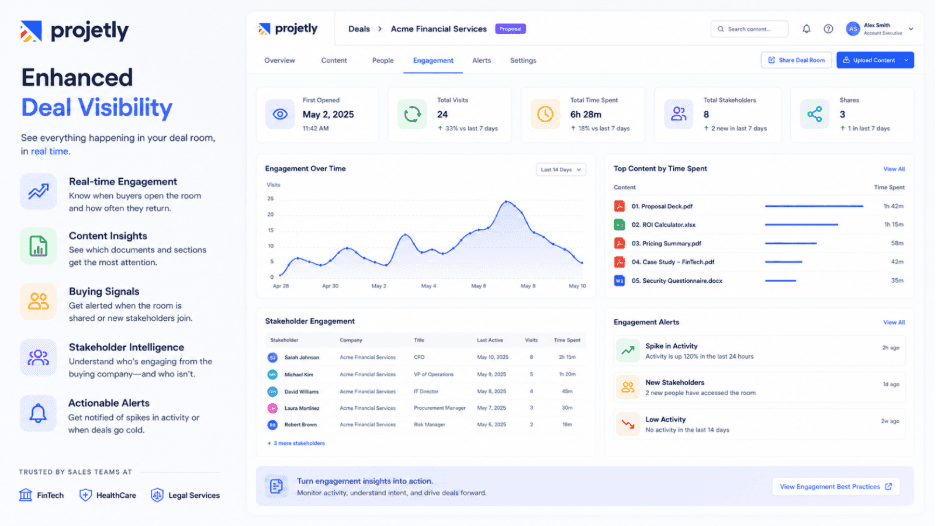The width and height of the screenshot is (936, 526).
Task: Expand the Alex Smith account menu chevron
Action: coord(911,29)
